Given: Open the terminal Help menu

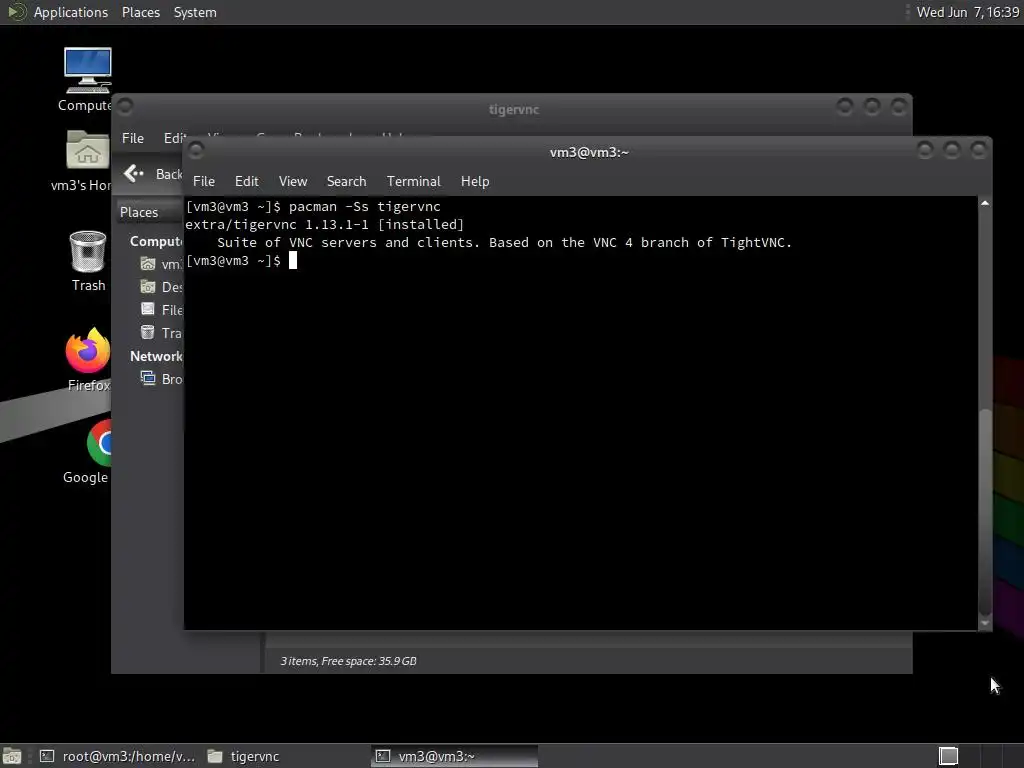Looking at the screenshot, I should pyautogui.click(x=475, y=181).
